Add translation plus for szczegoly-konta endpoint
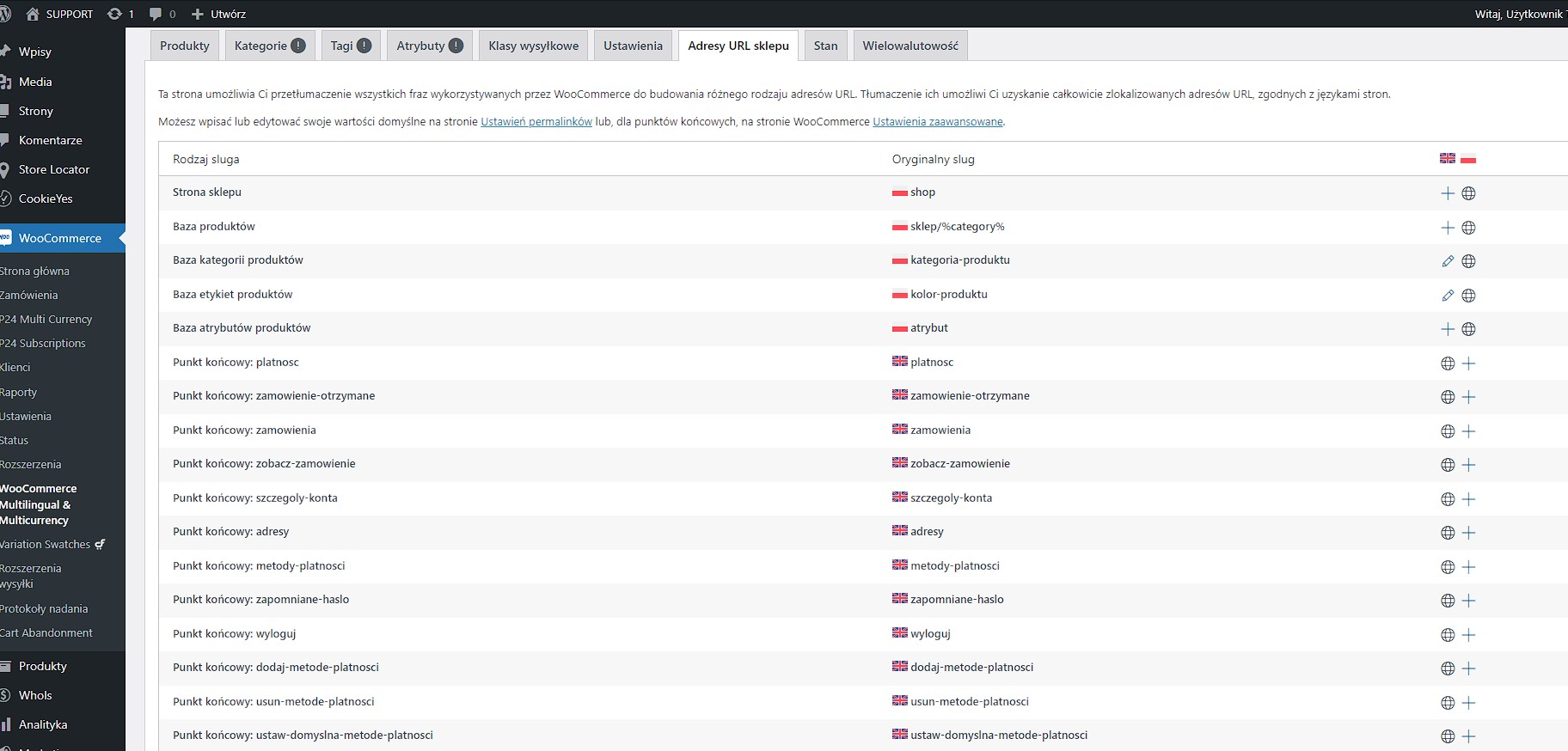The width and height of the screenshot is (1568, 751). click(x=1468, y=499)
